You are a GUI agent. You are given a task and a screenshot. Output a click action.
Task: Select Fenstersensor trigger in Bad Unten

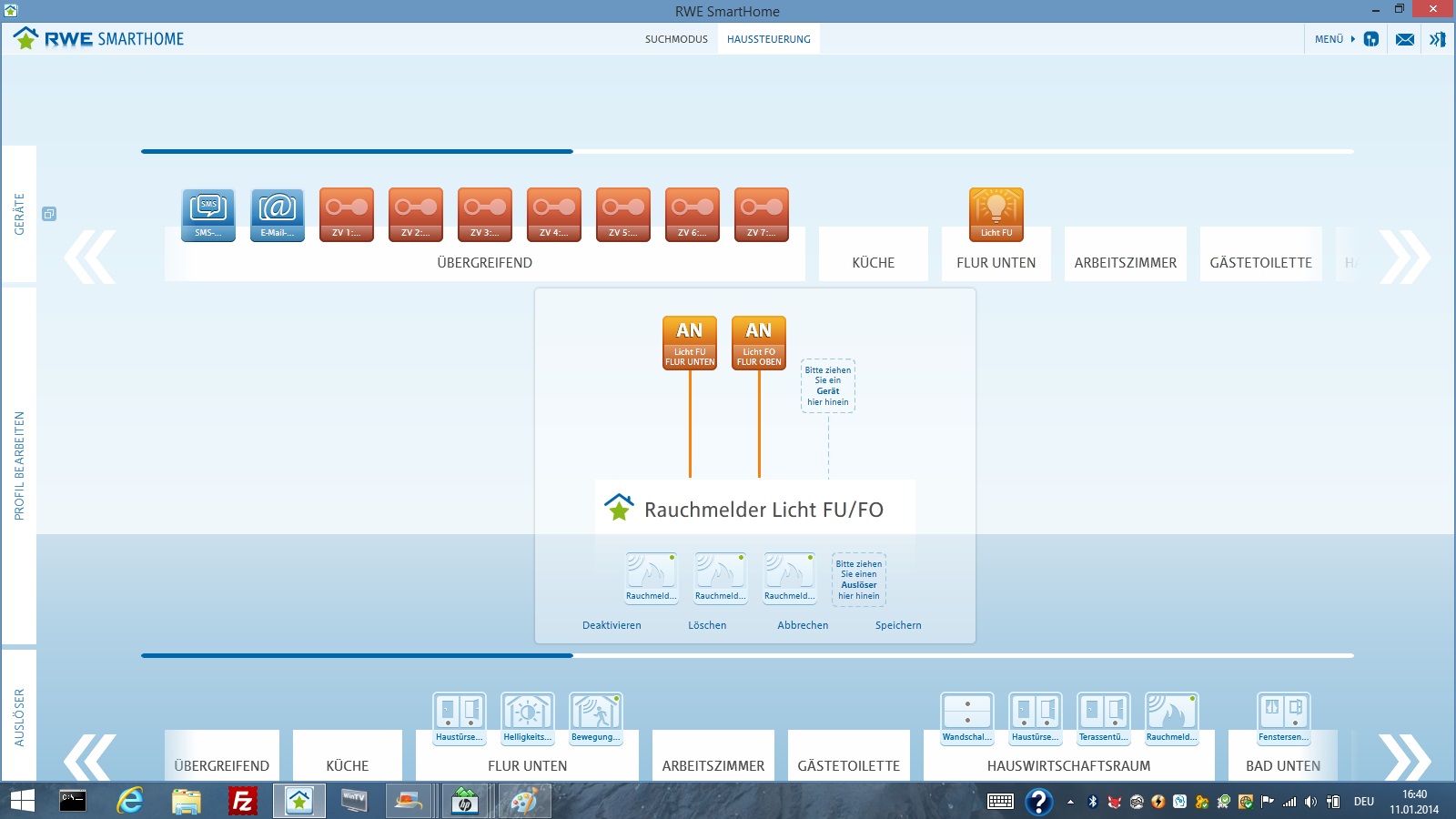(1284, 719)
